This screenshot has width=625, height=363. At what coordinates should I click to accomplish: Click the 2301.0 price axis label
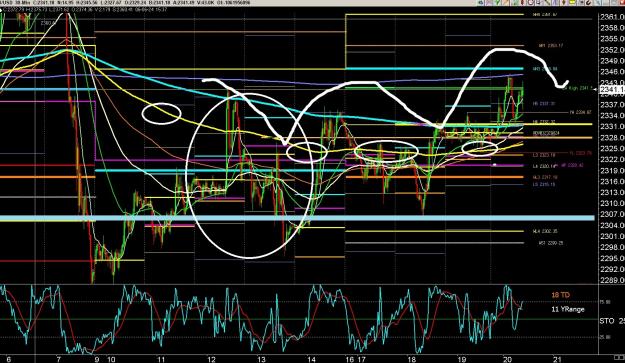[x=613, y=237]
